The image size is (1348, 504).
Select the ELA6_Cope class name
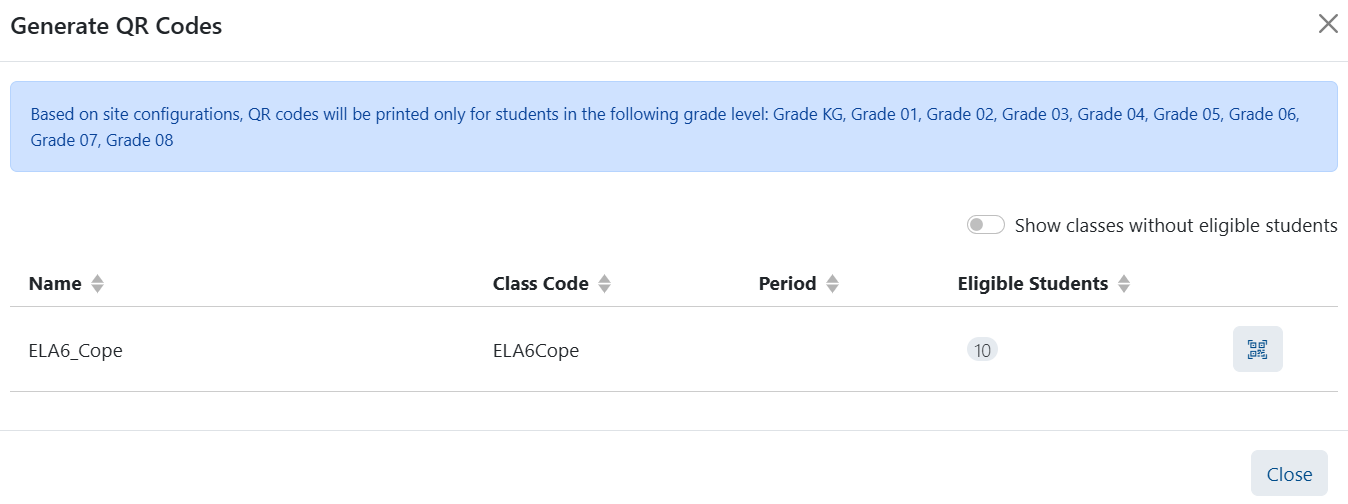point(76,351)
